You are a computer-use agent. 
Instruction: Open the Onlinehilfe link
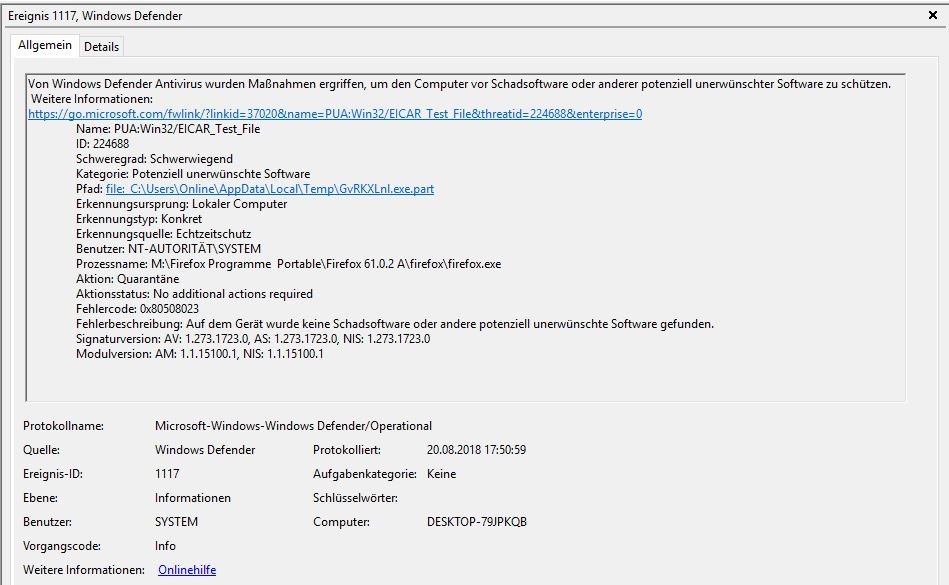[187, 570]
